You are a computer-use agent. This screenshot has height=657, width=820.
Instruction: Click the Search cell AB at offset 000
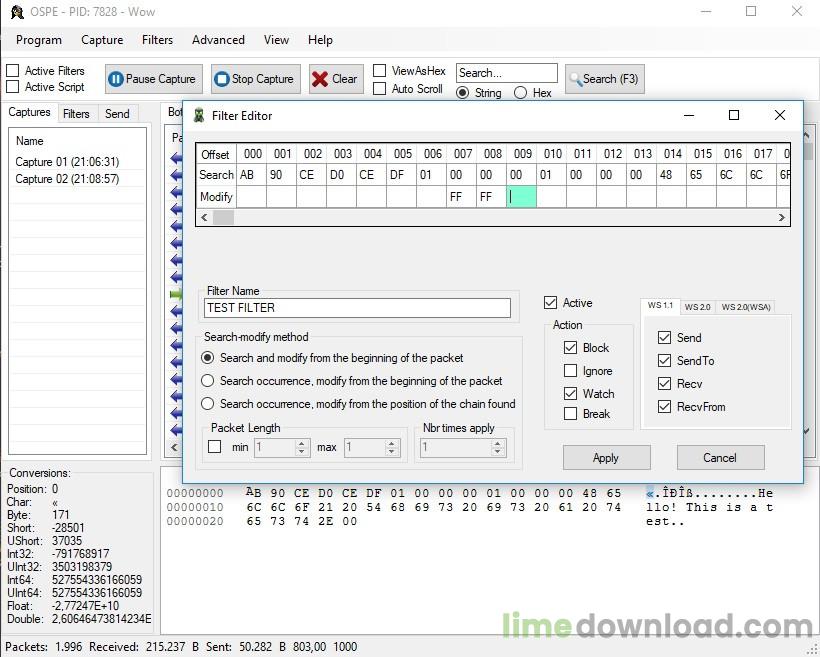pos(251,175)
